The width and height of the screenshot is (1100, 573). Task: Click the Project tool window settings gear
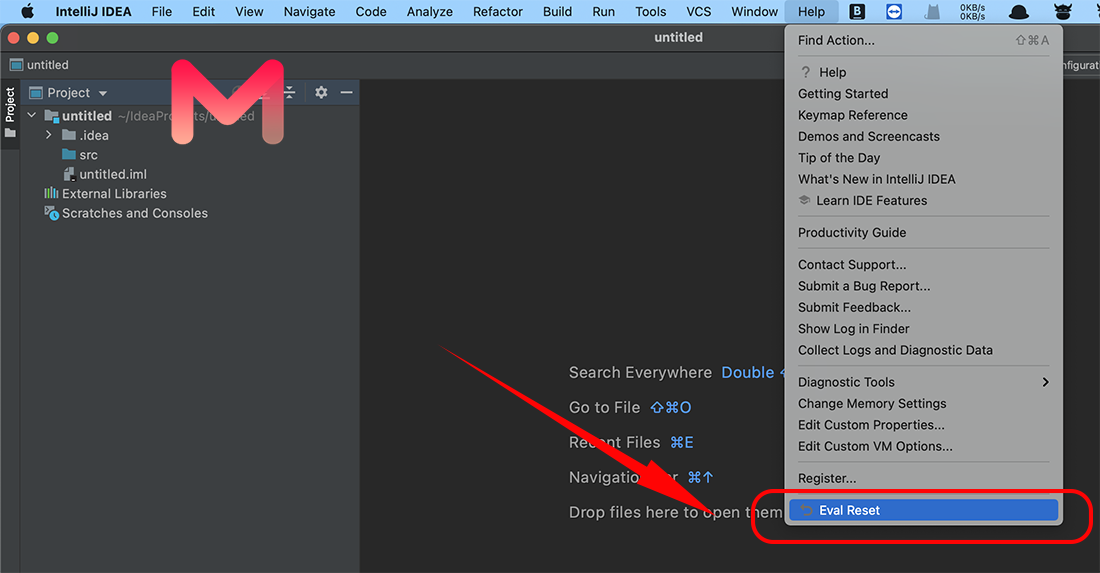(321, 93)
